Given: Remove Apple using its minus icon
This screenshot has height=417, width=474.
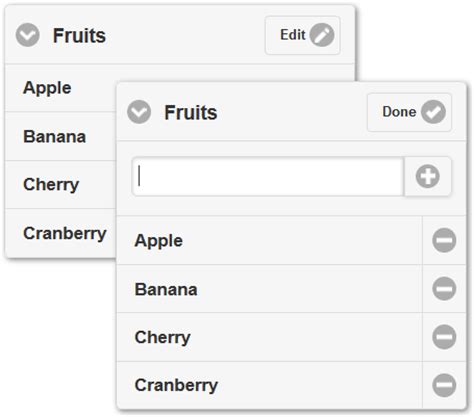Looking at the screenshot, I should [444, 240].
